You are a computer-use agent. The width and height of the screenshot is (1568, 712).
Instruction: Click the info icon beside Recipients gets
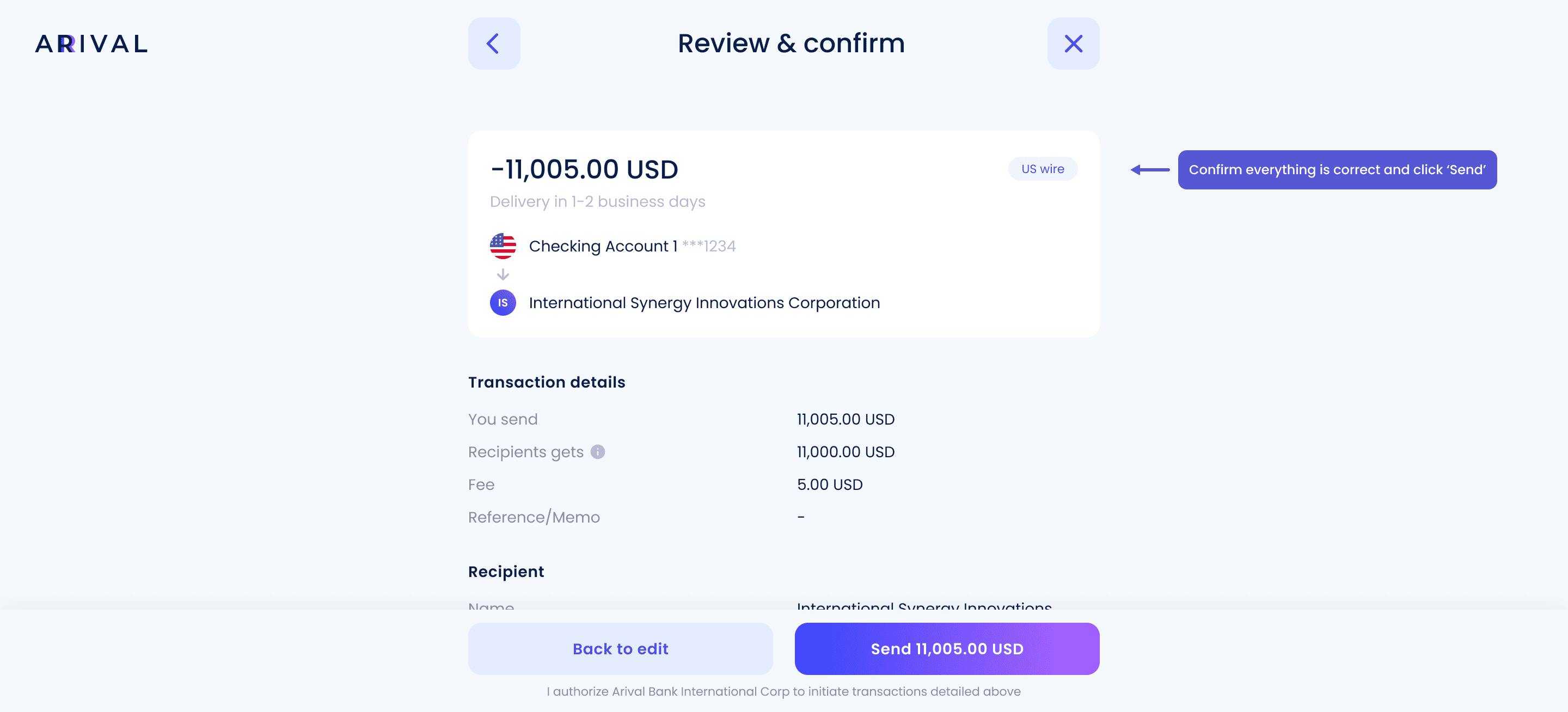tap(598, 452)
